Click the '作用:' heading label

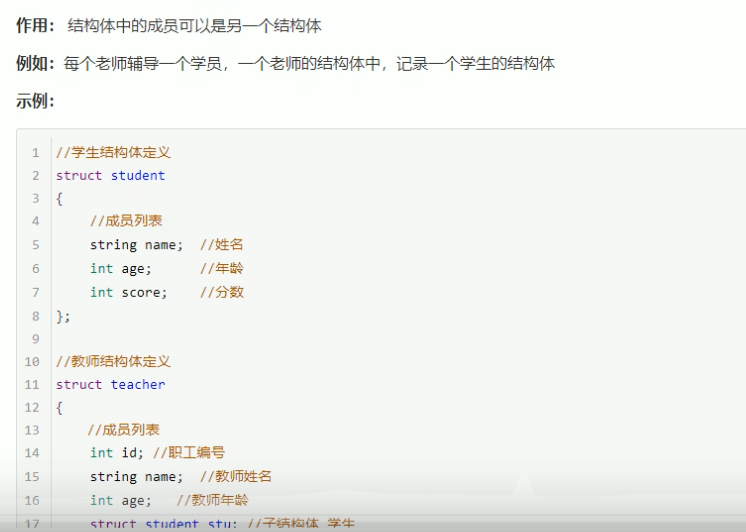click(35, 25)
